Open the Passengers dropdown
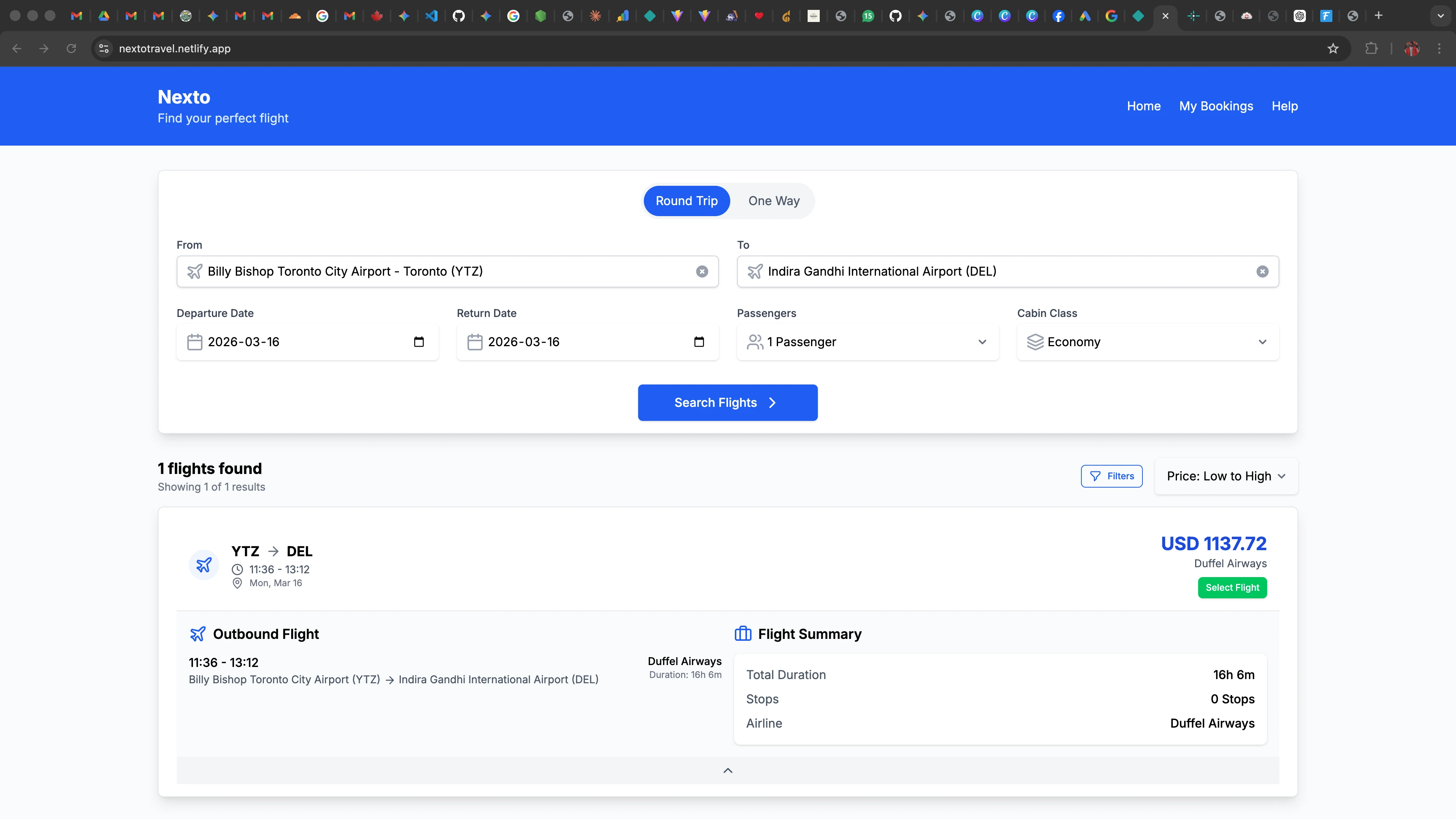The image size is (1456, 819). [x=868, y=342]
